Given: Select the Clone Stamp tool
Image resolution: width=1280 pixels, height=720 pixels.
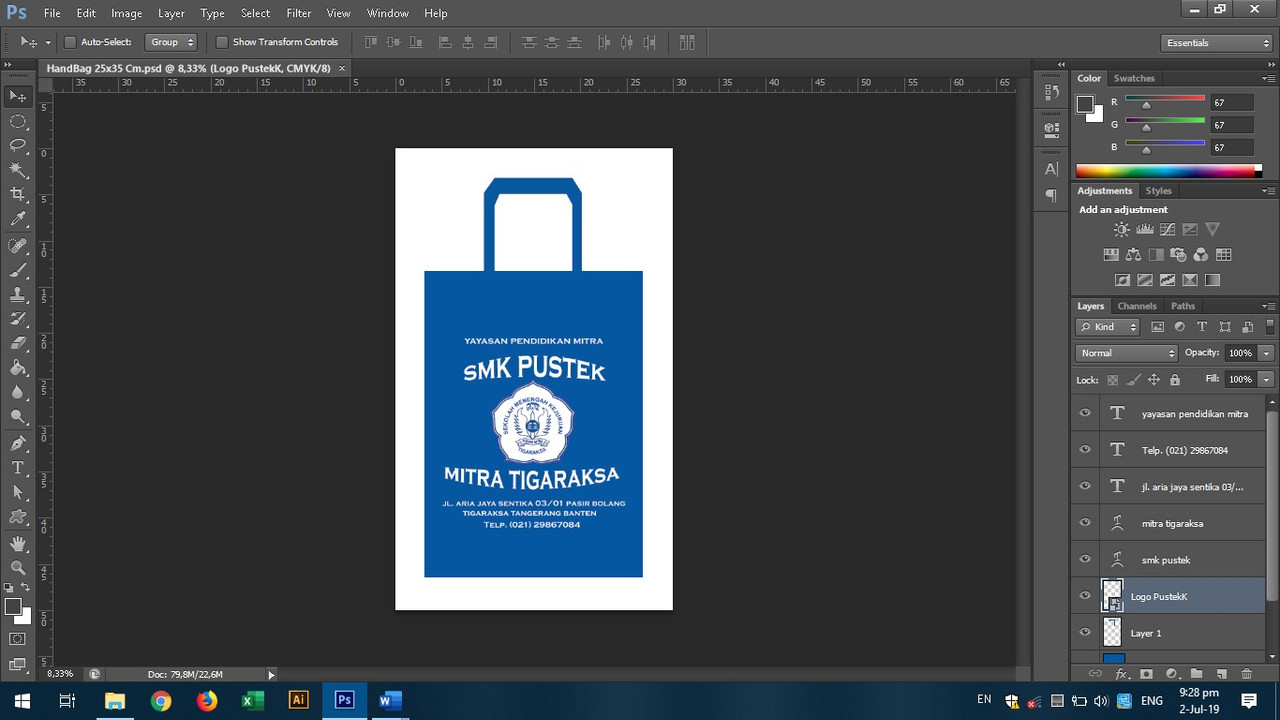Looking at the screenshot, I should [18, 295].
